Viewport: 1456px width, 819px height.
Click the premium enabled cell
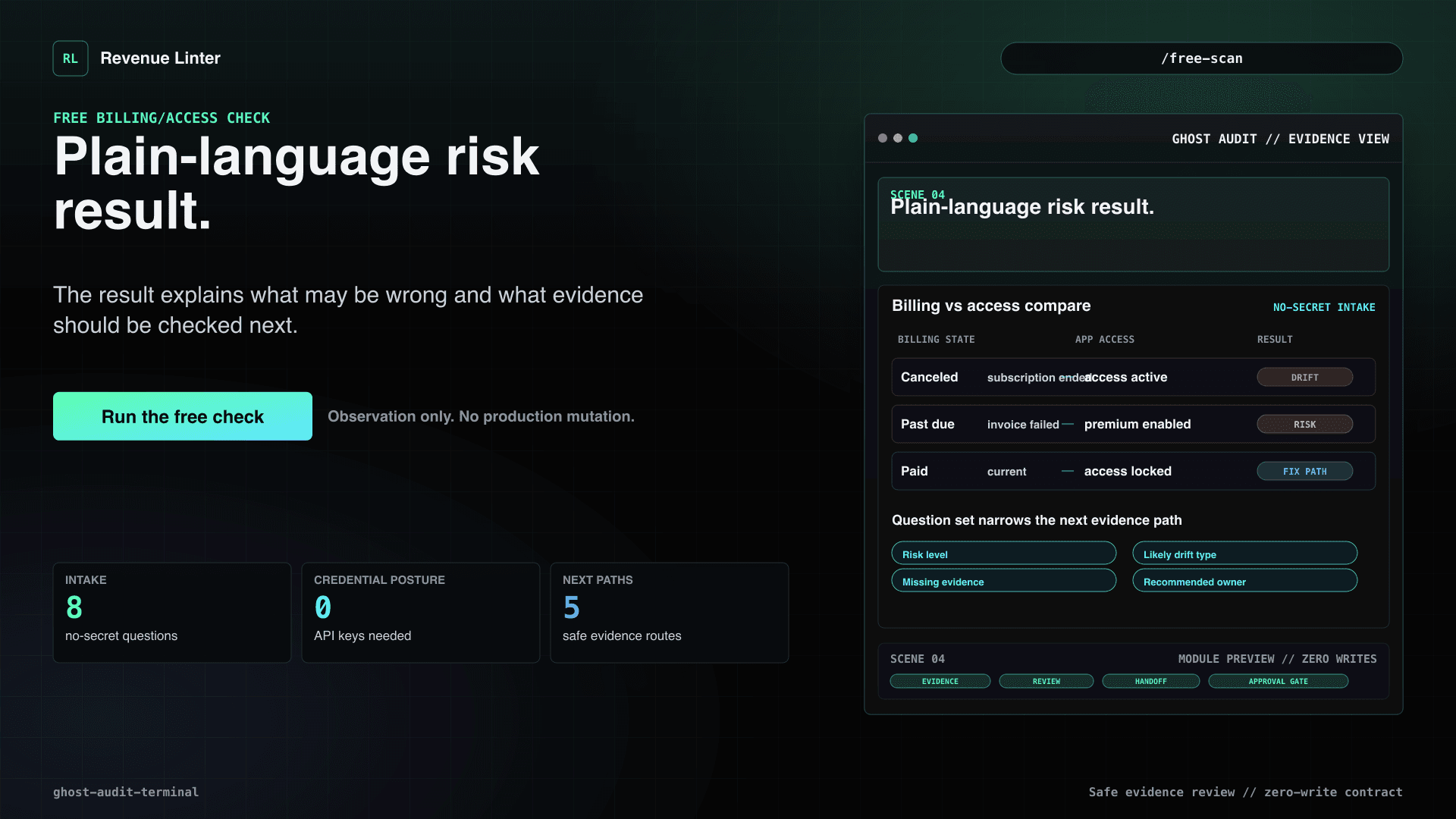pos(1137,424)
